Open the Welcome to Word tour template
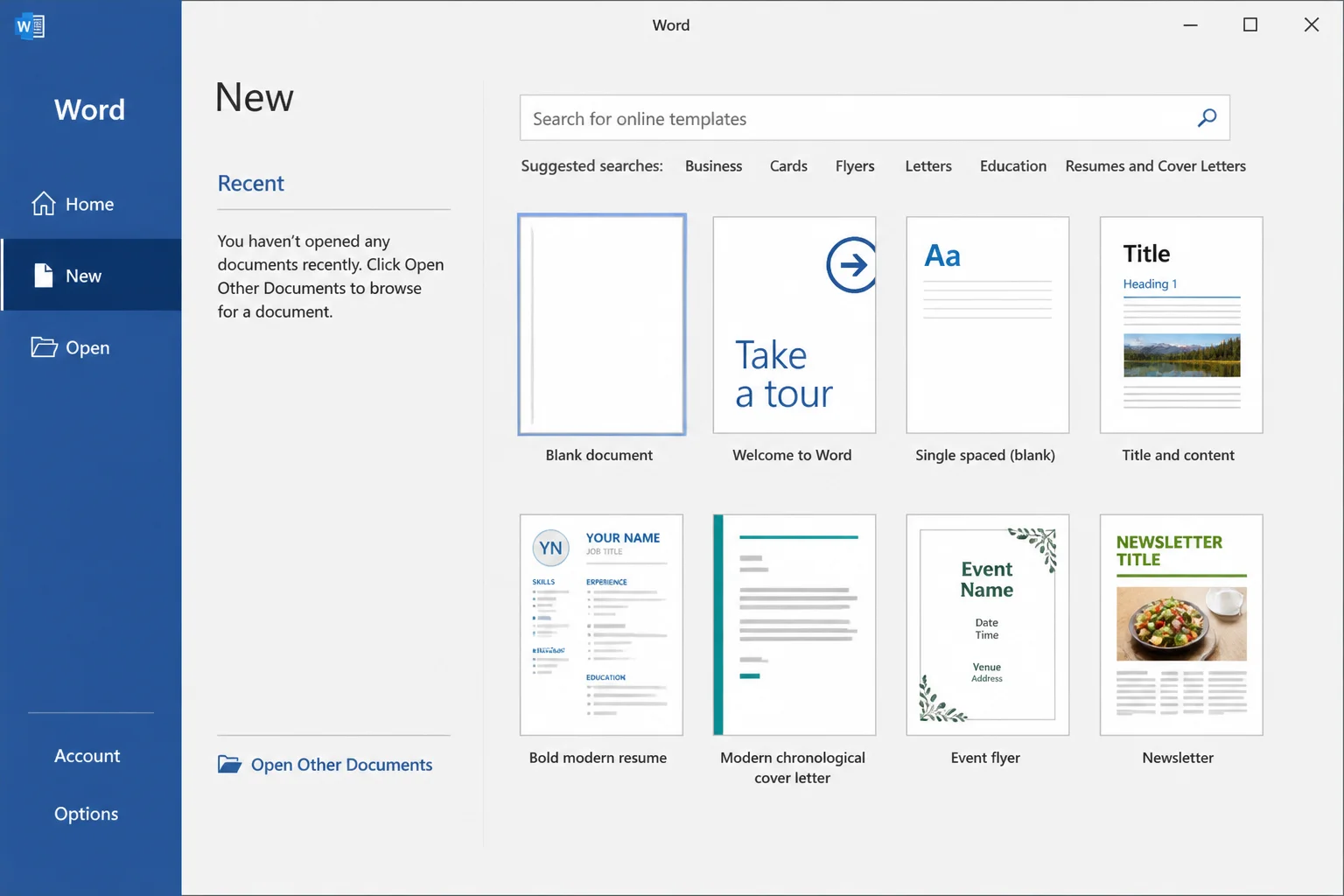1344x896 pixels. pyautogui.click(x=794, y=325)
